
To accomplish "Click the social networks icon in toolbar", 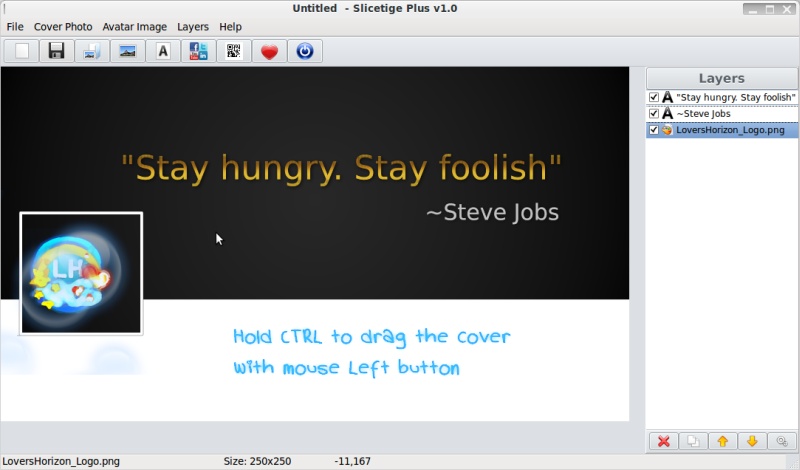I will point(198,51).
